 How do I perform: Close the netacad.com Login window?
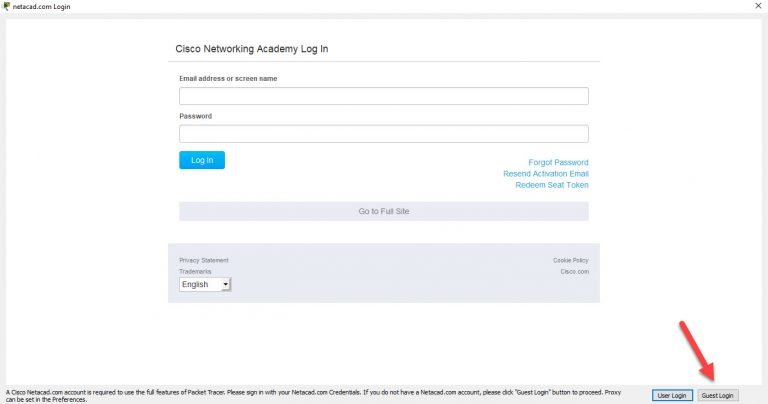coord(758,6)
